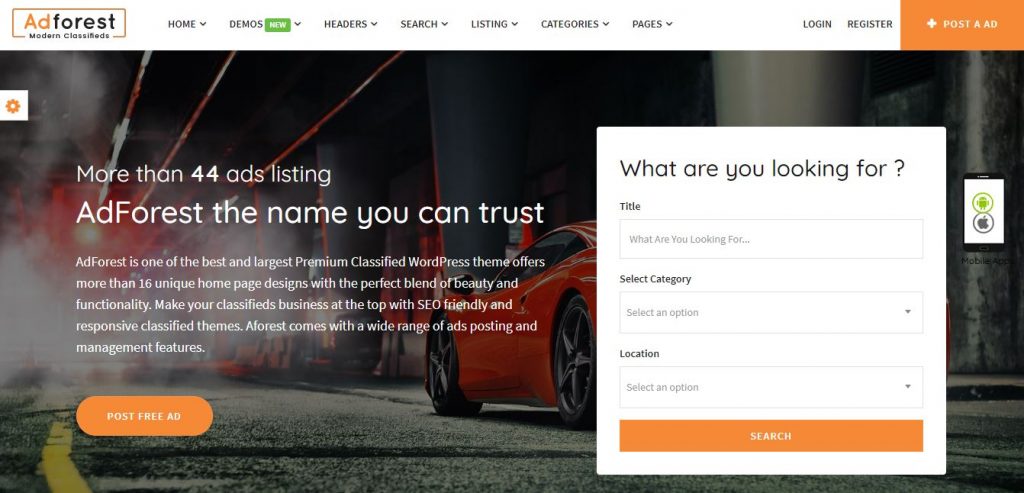Click the plus icon in Post A Ad
1024x493 pixels.
(932, 24)
